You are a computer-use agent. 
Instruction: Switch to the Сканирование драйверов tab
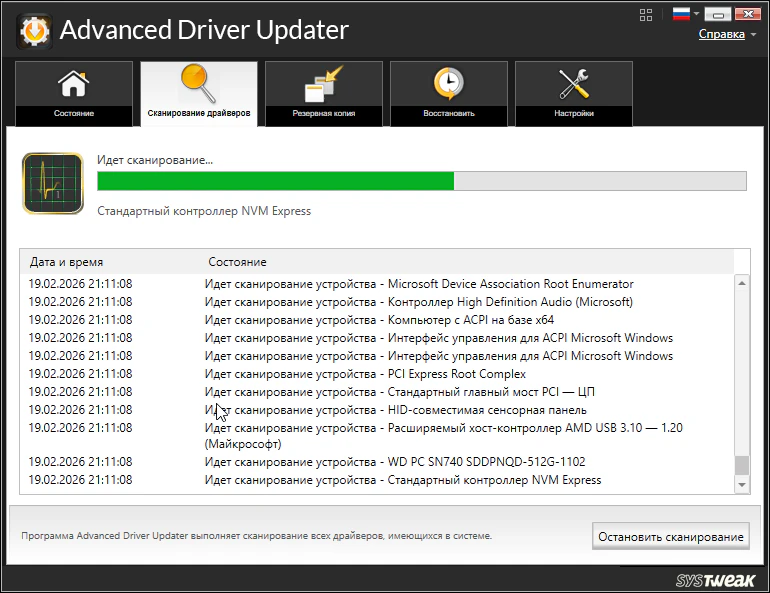(198, 93)
